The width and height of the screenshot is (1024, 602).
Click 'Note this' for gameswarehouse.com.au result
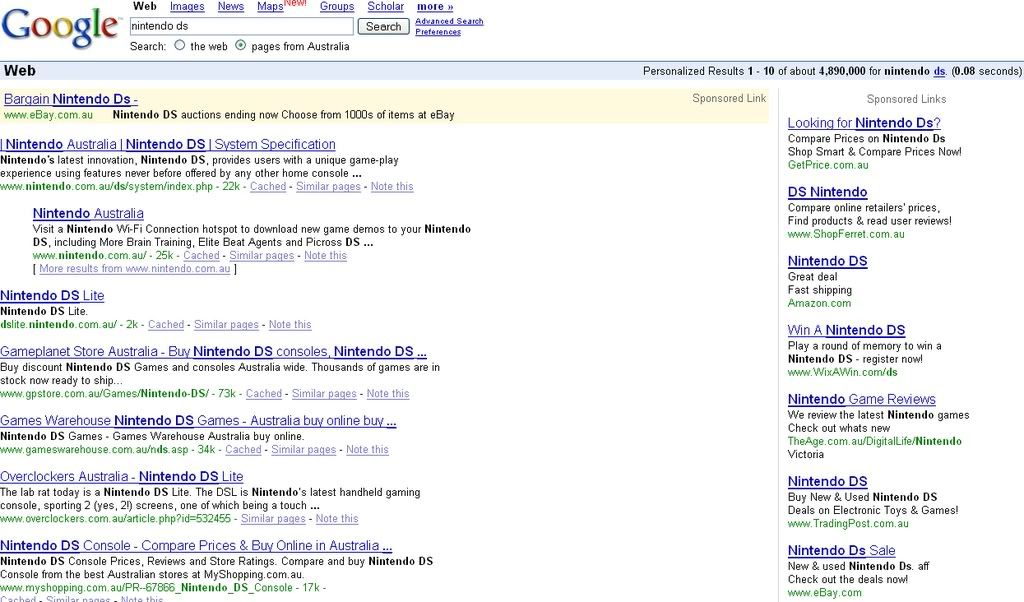367,450
